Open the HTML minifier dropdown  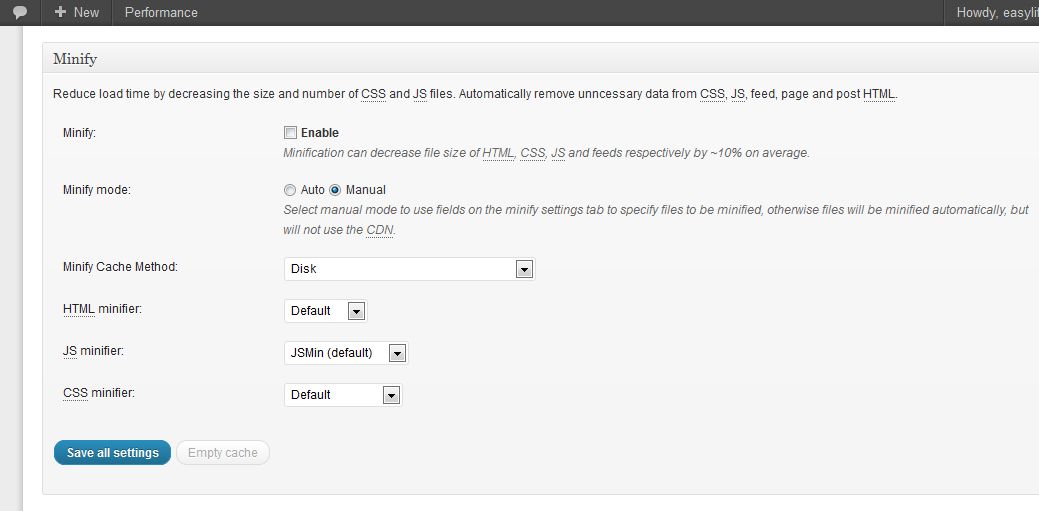pyautogui.click(x=325, y=311)
